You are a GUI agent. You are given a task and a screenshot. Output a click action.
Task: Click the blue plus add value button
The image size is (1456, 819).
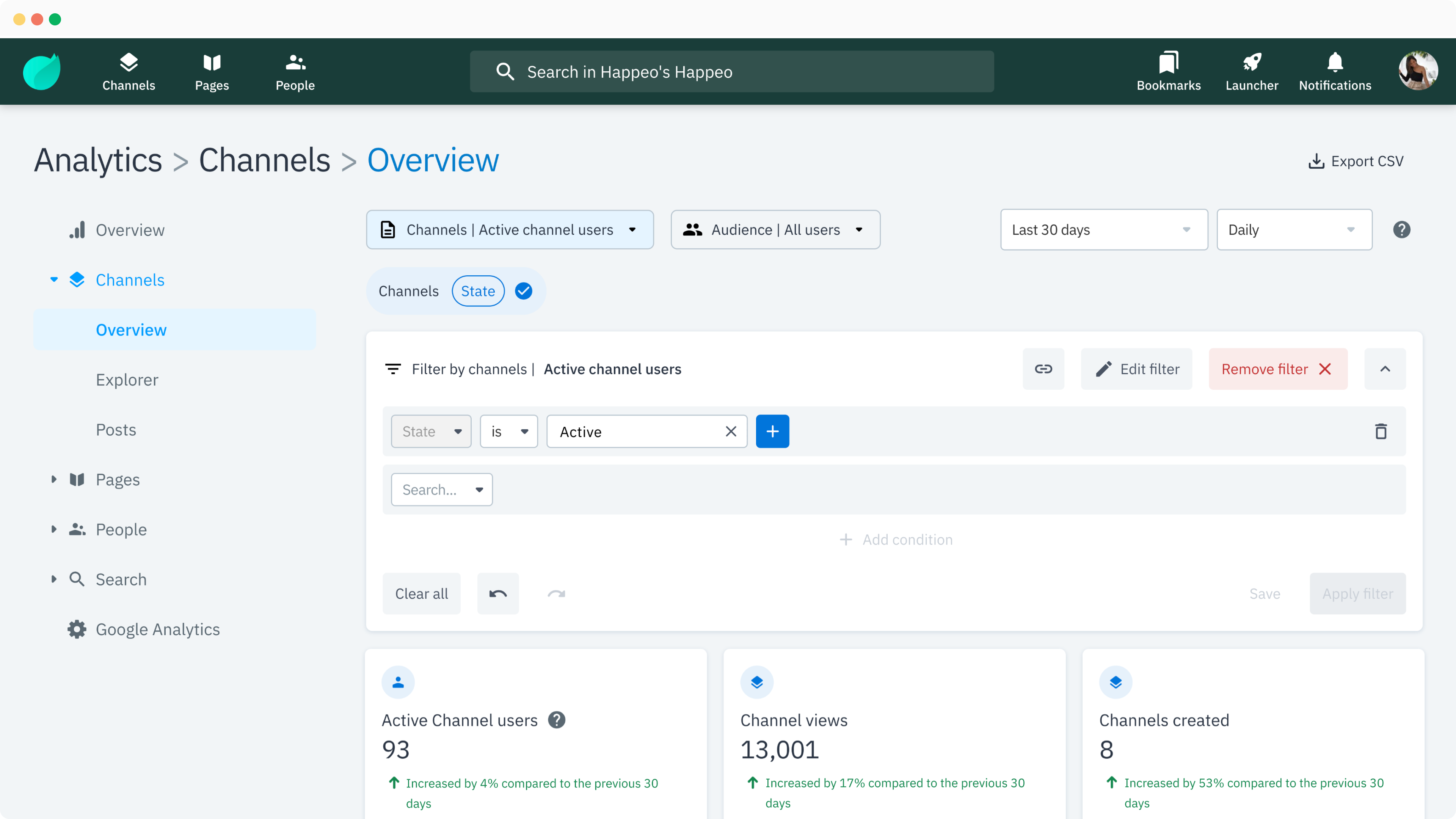(x=772, y=432)
